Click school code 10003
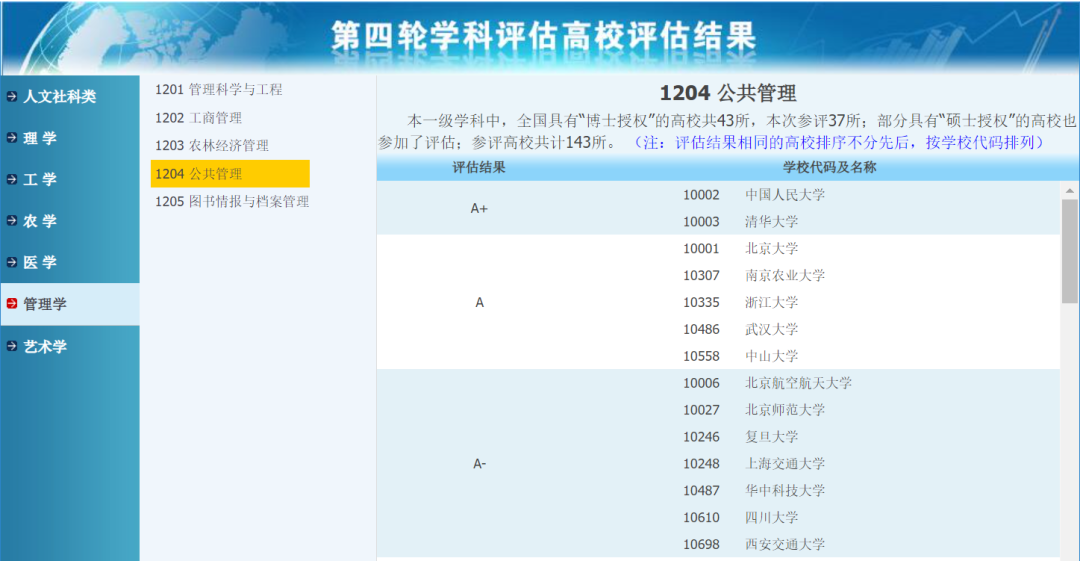This screenshot has height=561, width=1080. coord(701,222)
